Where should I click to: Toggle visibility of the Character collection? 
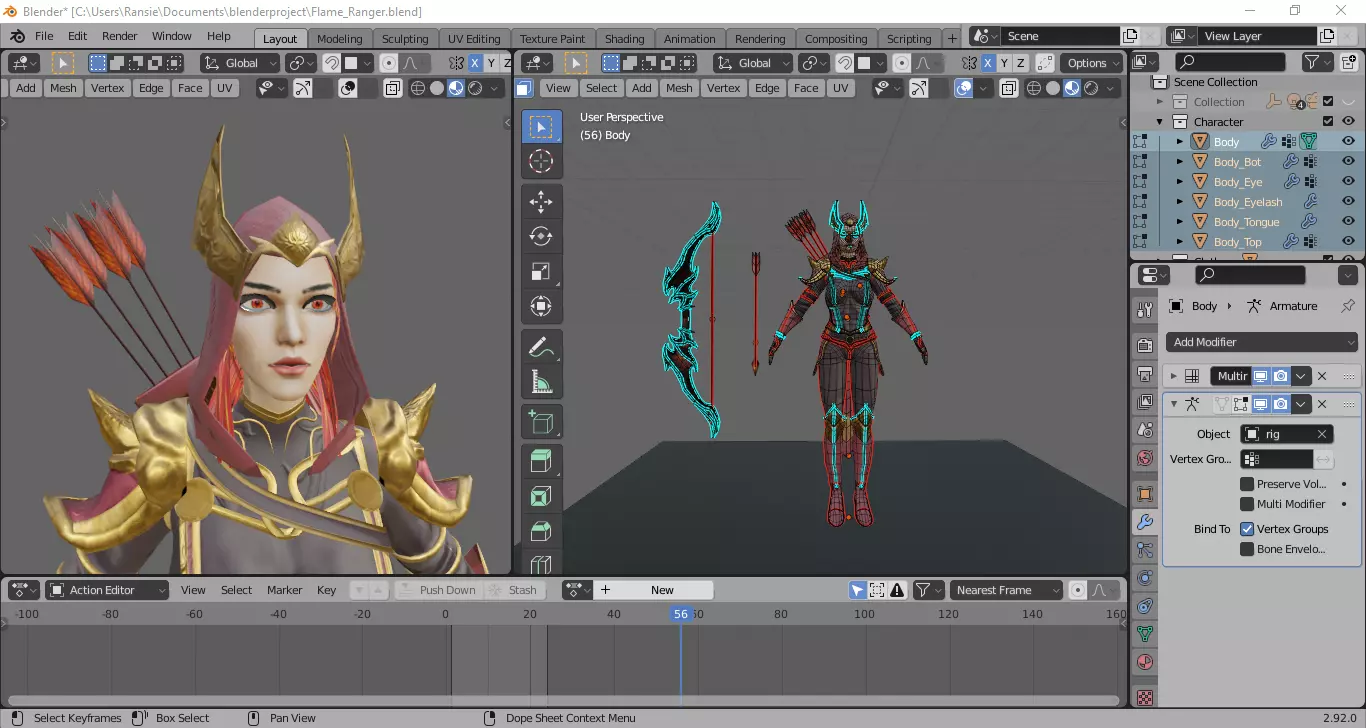[1348, 122]
